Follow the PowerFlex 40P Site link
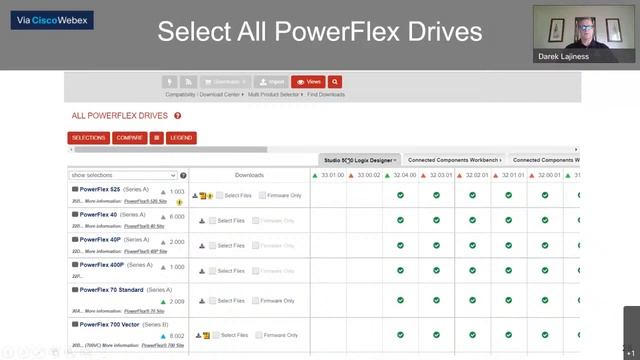Image resolution: width=640 pixels, height=360 pixels. coord(145,251)
